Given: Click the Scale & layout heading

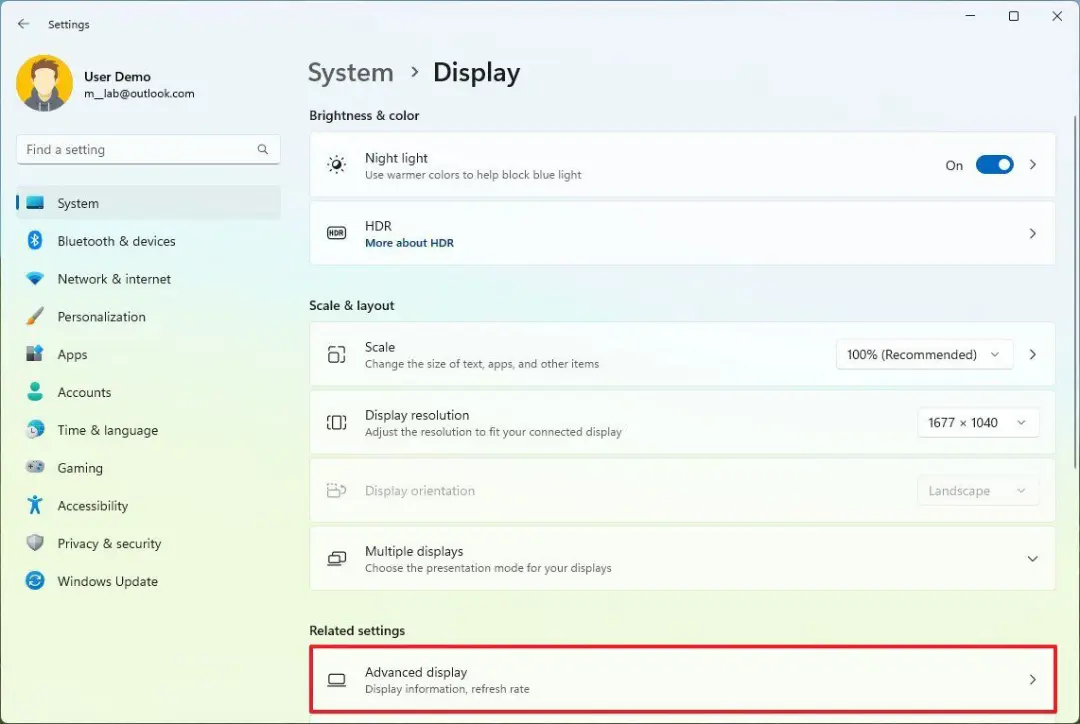Looking at the screenshot, I should coord(351,305).
